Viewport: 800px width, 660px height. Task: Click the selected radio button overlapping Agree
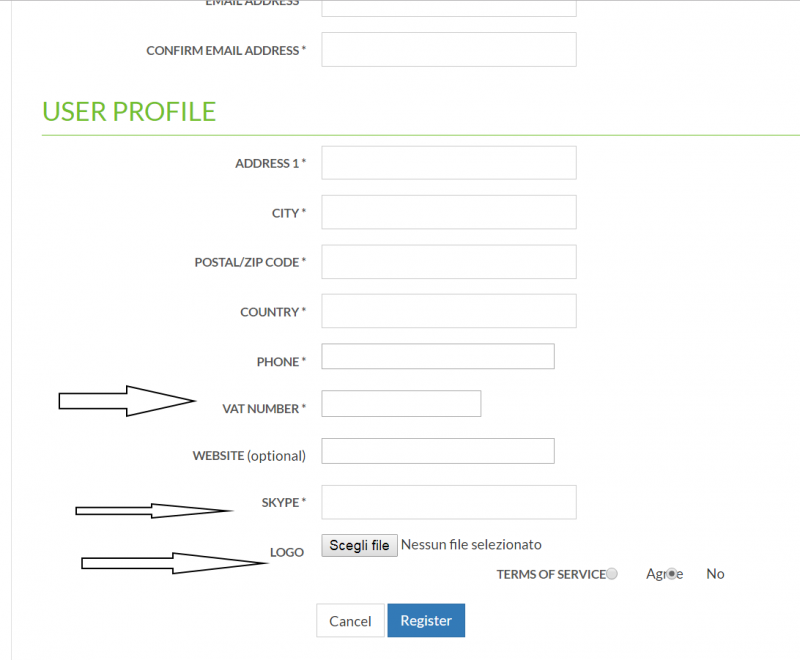[x=672, y=574]
